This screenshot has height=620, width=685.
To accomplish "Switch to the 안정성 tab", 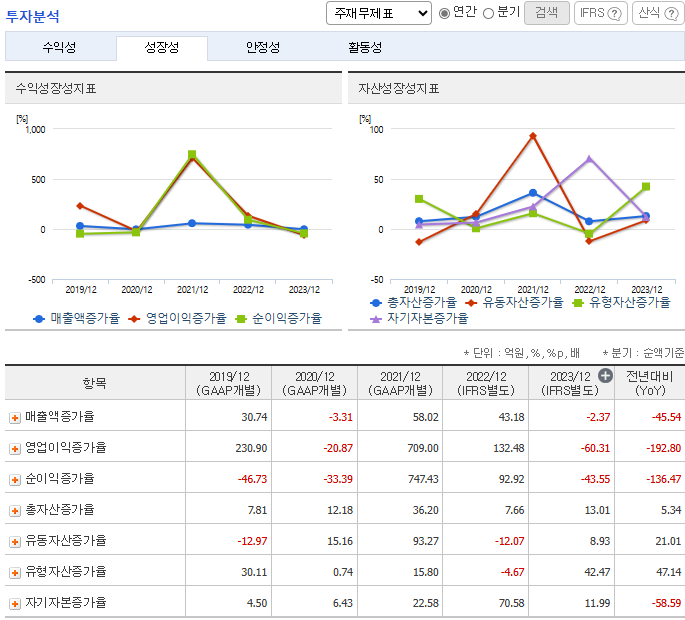I will pos(263,47).
